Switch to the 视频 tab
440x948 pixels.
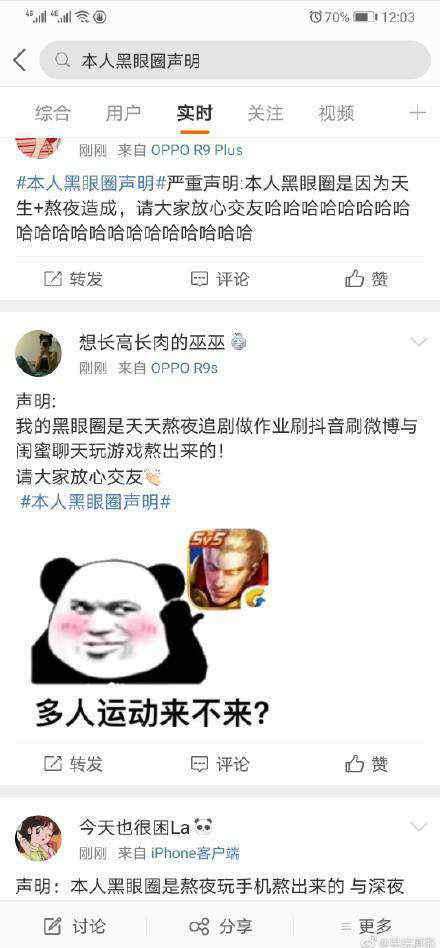[336, 113]
